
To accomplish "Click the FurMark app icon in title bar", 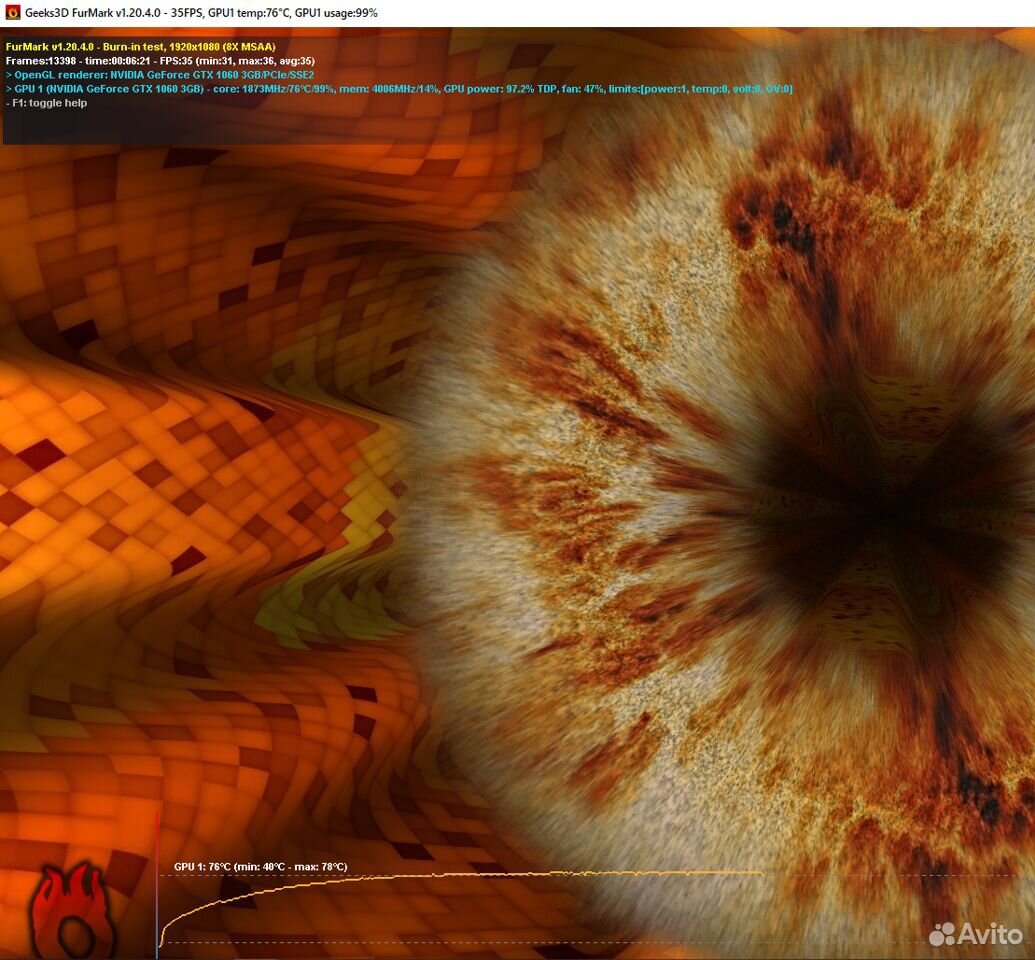I will (13, 13).
